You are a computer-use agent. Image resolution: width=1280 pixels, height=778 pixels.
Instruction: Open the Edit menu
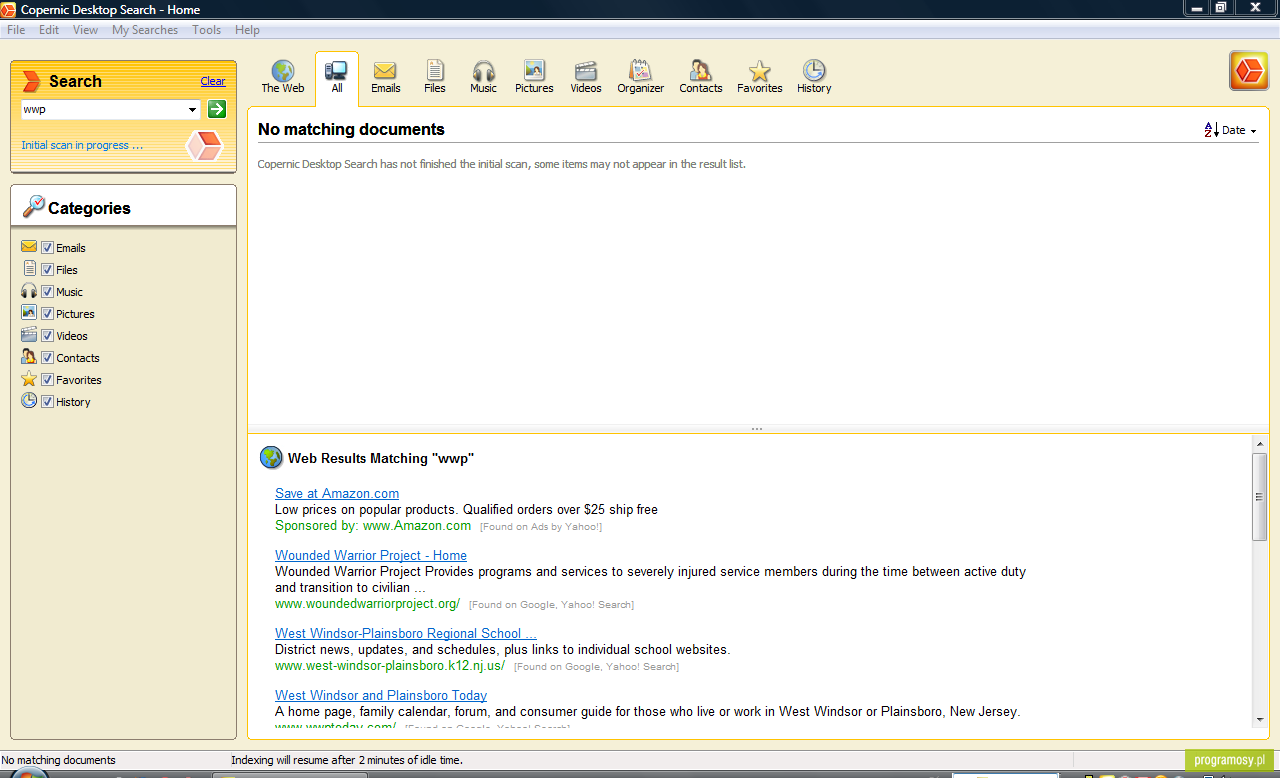49,30
